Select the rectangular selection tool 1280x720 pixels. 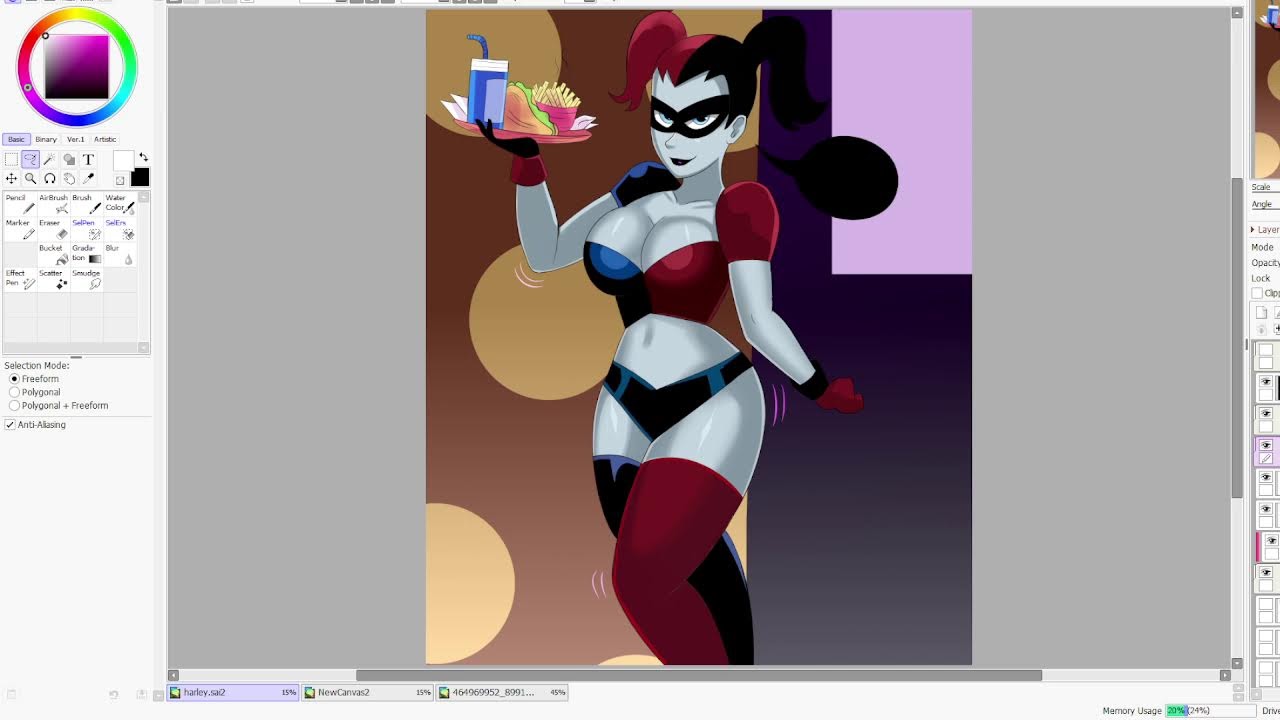coord(11,159)
